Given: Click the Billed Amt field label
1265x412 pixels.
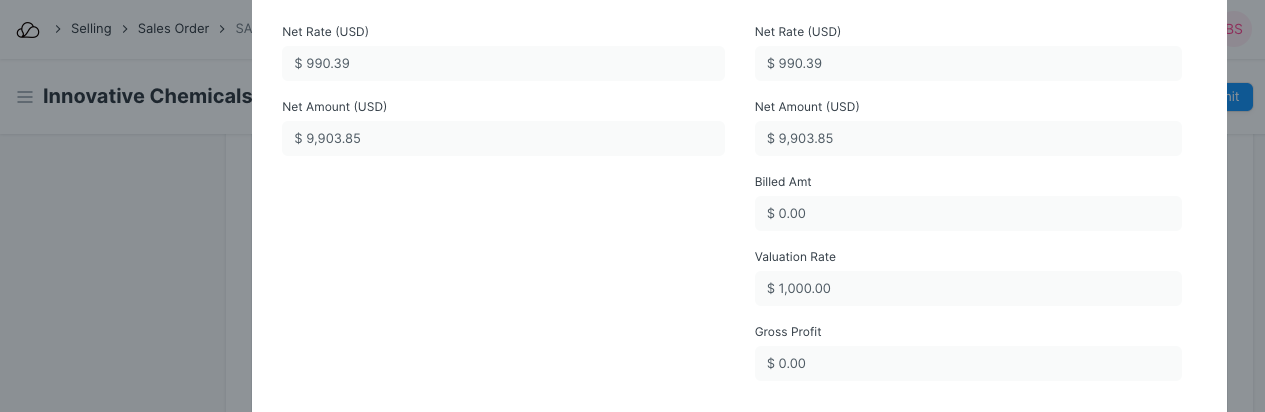Looking at the screenshot, I should click(x=783, y=182).
